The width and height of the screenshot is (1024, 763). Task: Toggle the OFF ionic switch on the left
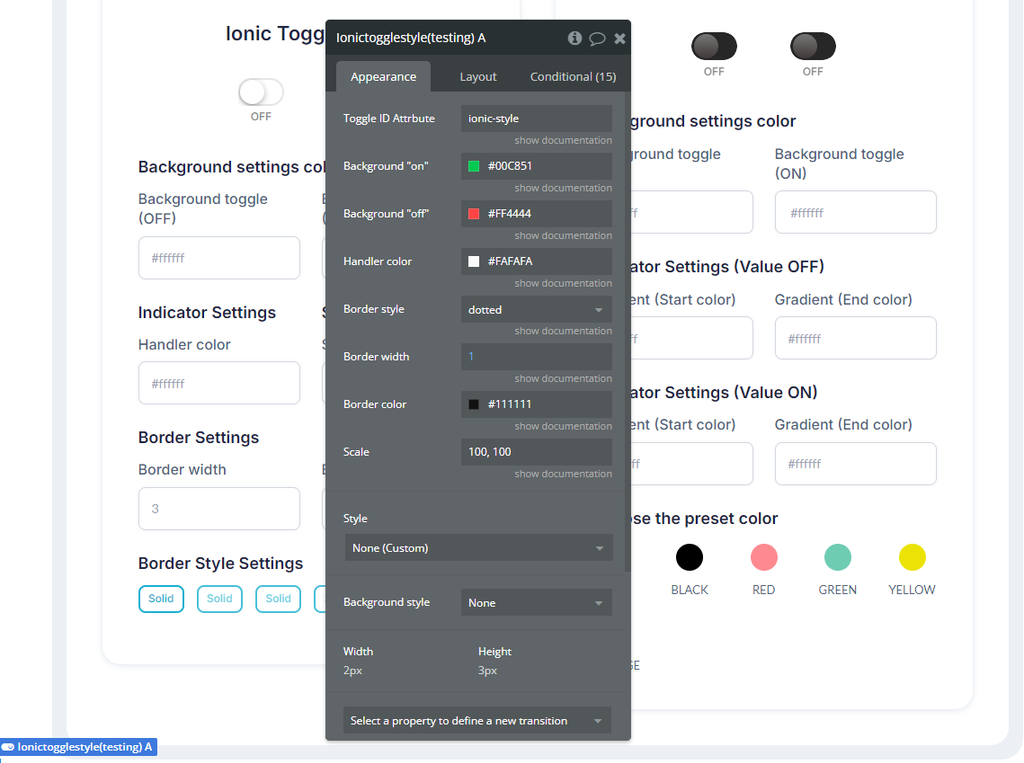(261, 91)
